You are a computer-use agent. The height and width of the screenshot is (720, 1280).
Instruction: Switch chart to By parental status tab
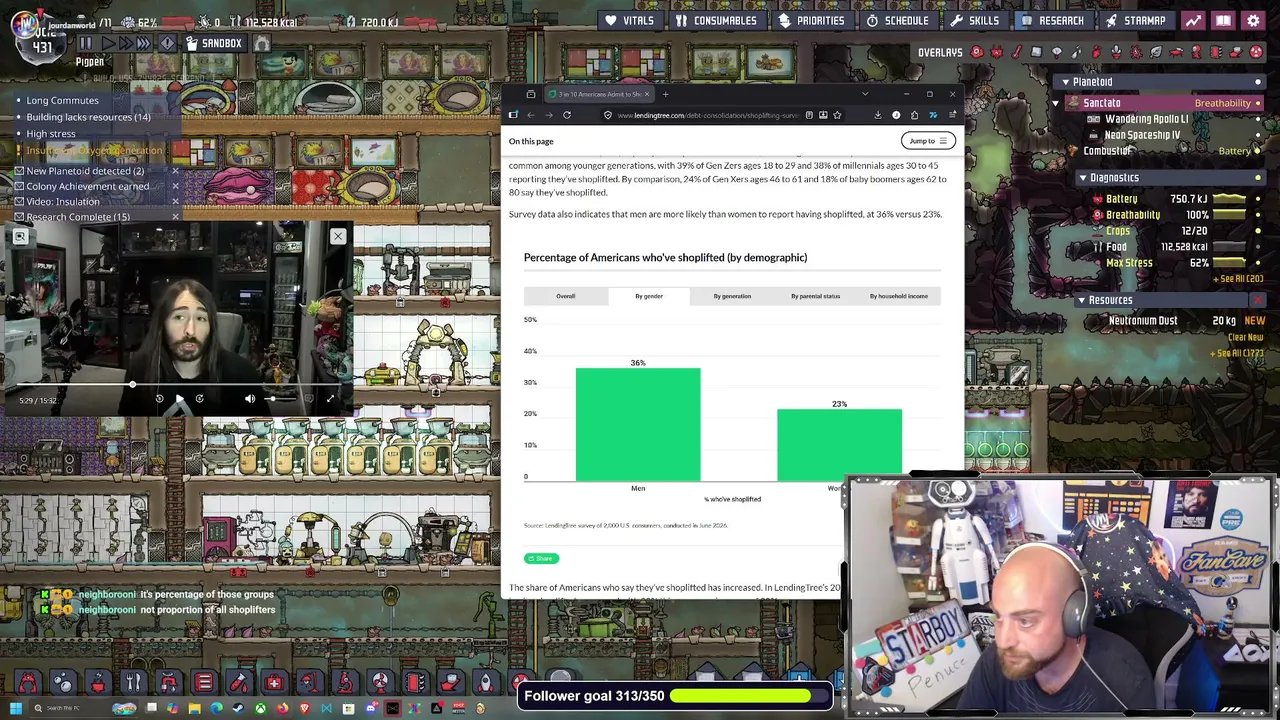pyautogui.click(x=816, y=296)
